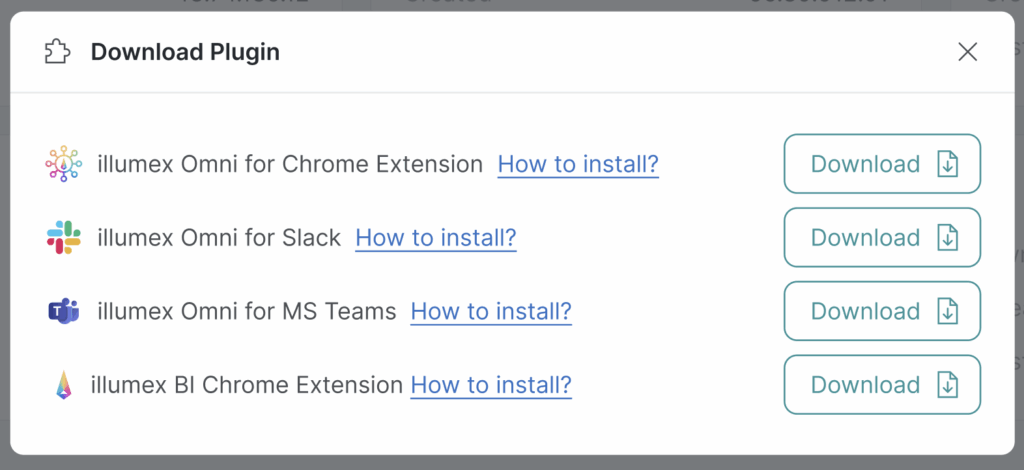Image resolution: width=1024 pixels, height=470 pixels.
Task: Download illumex Omni for MS Teams
Action: point(881,311)
